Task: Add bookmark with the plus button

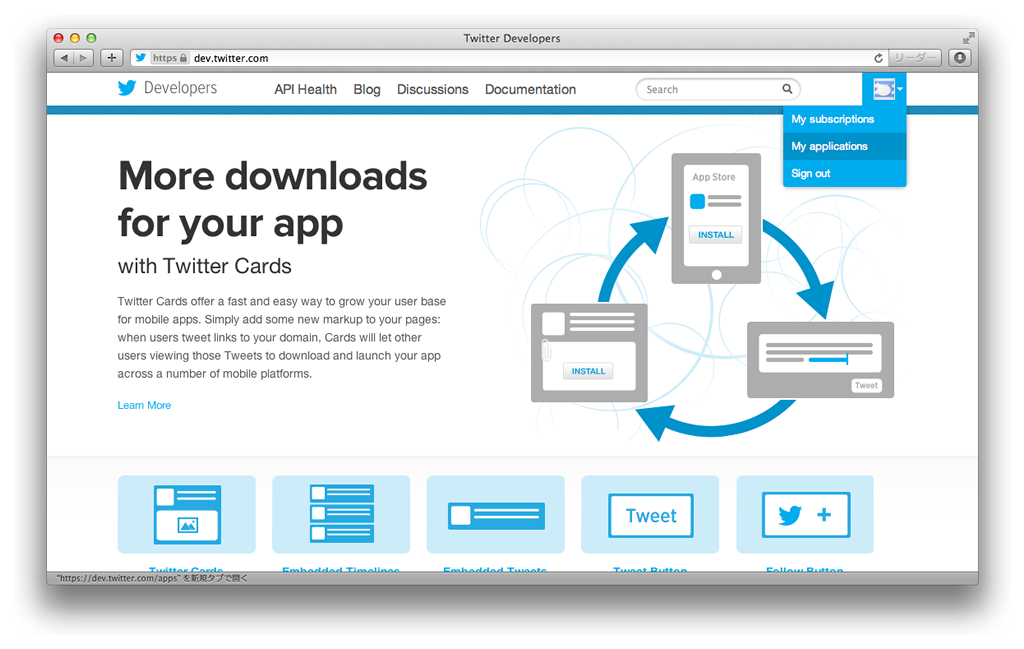Action: (112, 58)
